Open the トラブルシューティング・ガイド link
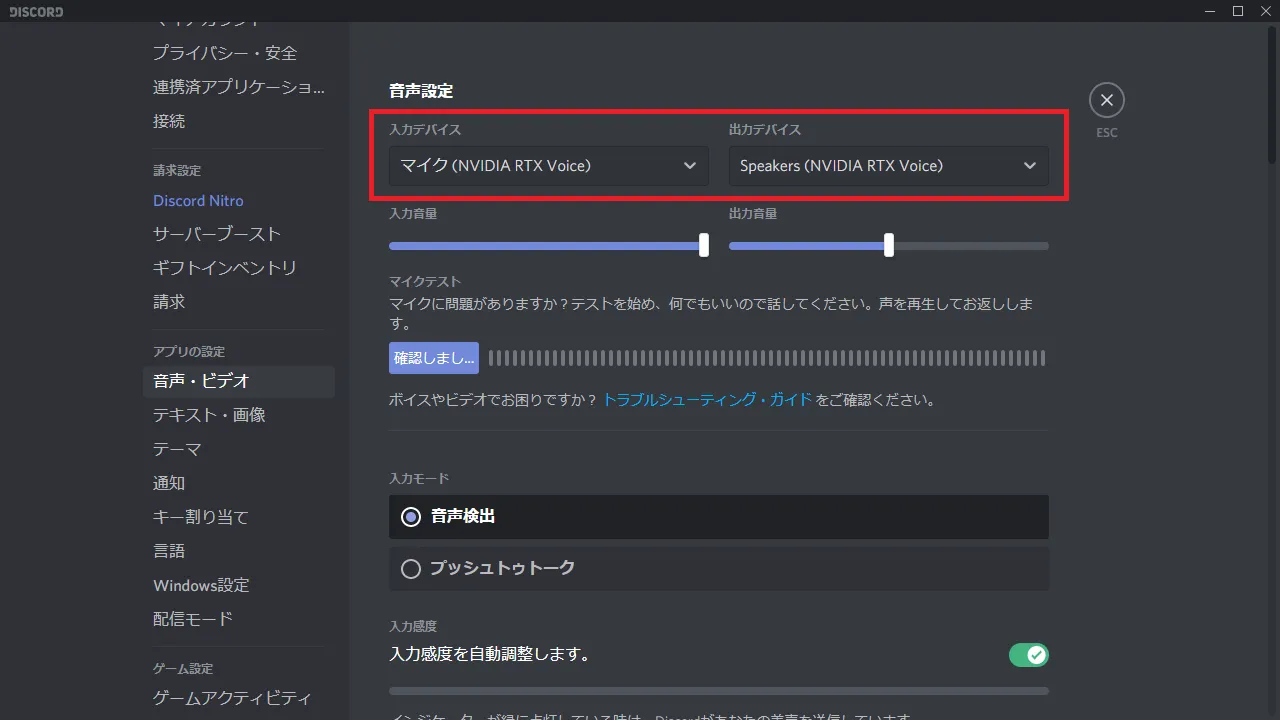 coord(707,400)
